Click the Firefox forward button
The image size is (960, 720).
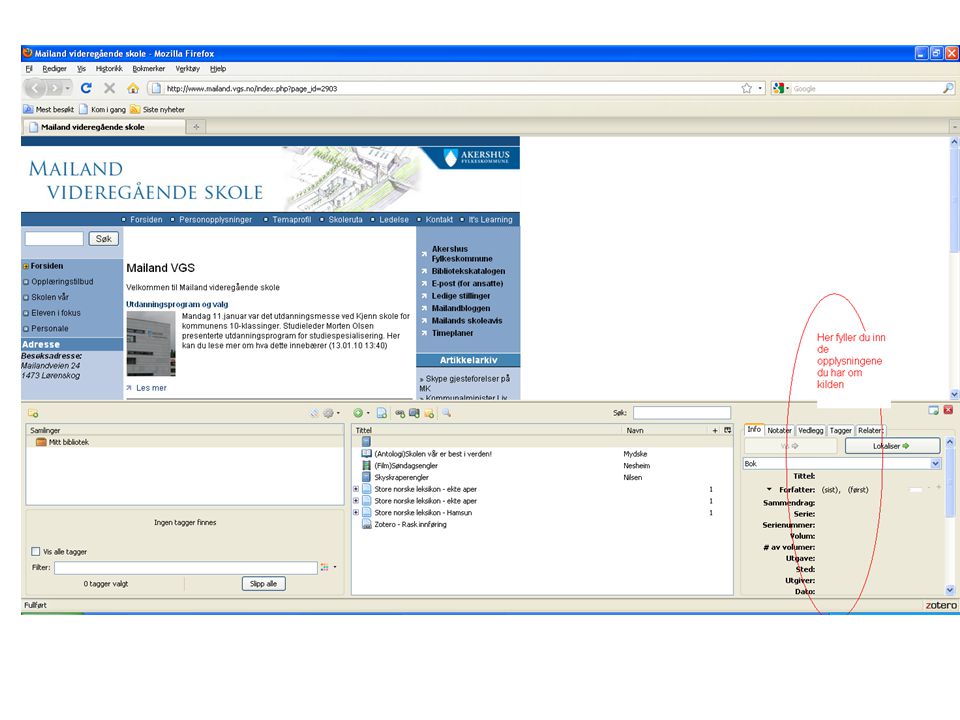coord(55,88)
